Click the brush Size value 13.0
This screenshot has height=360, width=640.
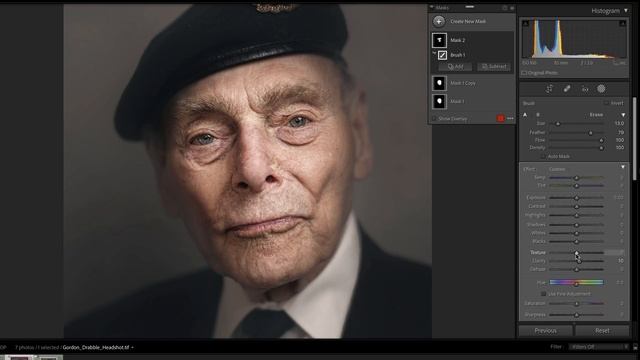tap(619, 123)
